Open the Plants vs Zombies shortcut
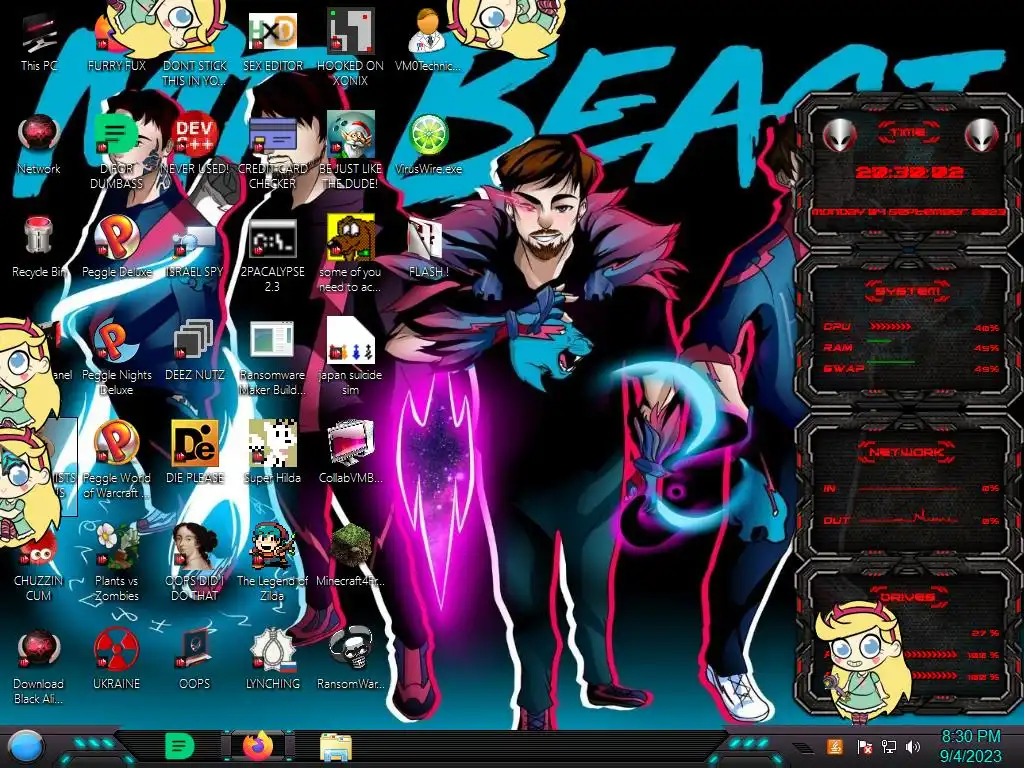The width and height of the screenshot is (1024, 768). pos(116,563)
